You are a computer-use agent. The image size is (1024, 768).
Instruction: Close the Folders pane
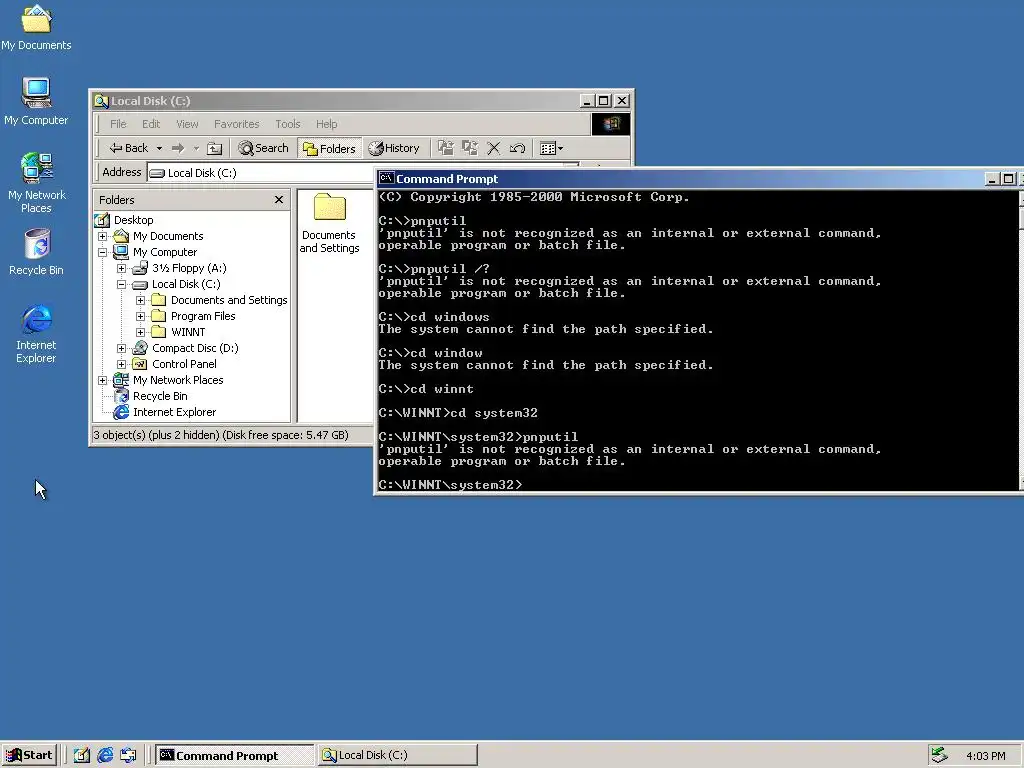(279, 199)
